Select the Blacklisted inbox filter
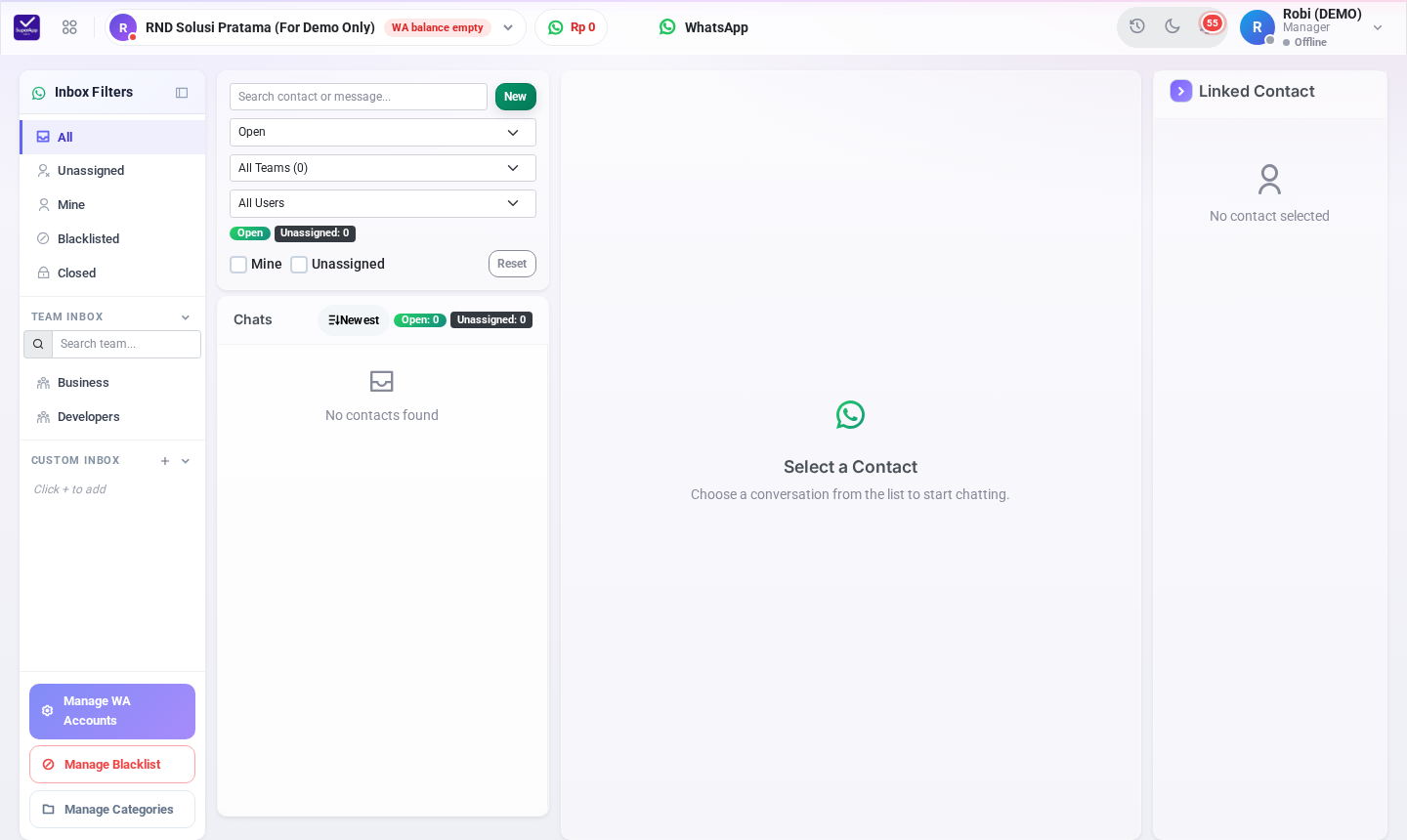 pyautogui.click(x=112, y=239)
